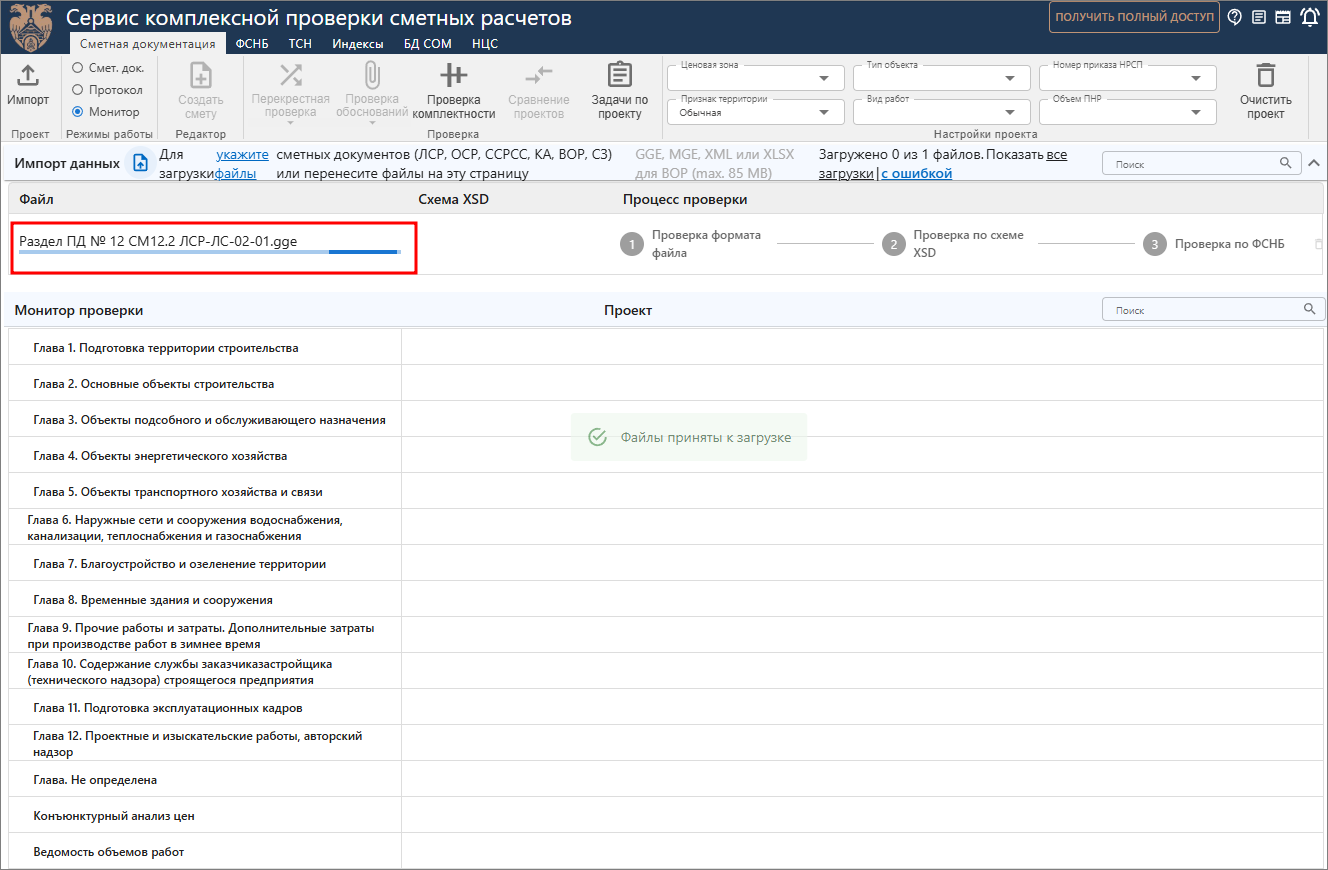Open the Индексы tab
The height and width of the screenshot is (870, 1328).
pos(358,44)
